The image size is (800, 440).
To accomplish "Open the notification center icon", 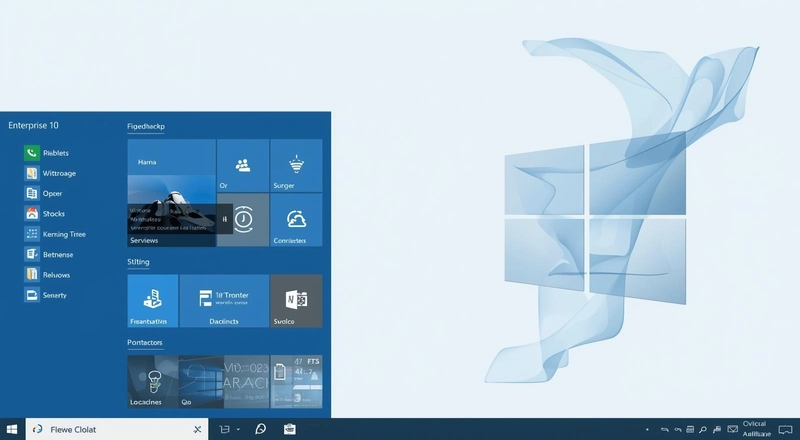I will click(785, 430).
